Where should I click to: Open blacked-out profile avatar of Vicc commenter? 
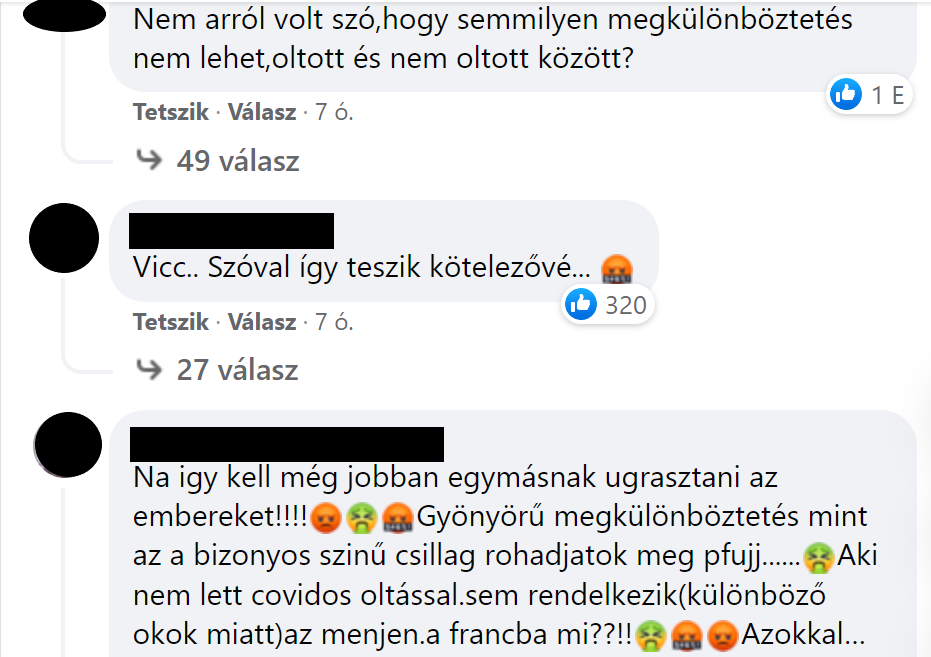point(64,238)
